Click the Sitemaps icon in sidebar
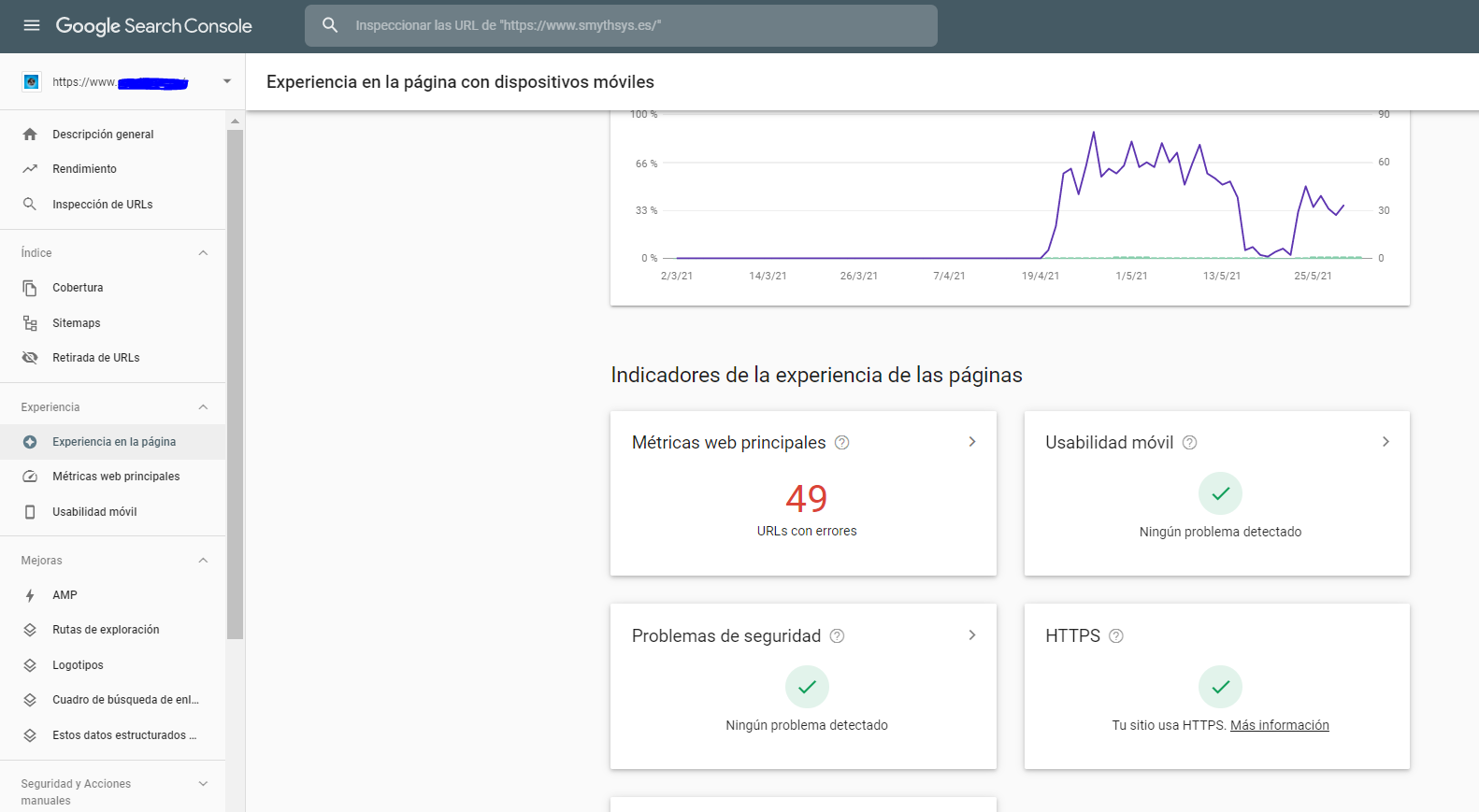The width and height of the screenshot is (1479, 812). coord(30,323)
